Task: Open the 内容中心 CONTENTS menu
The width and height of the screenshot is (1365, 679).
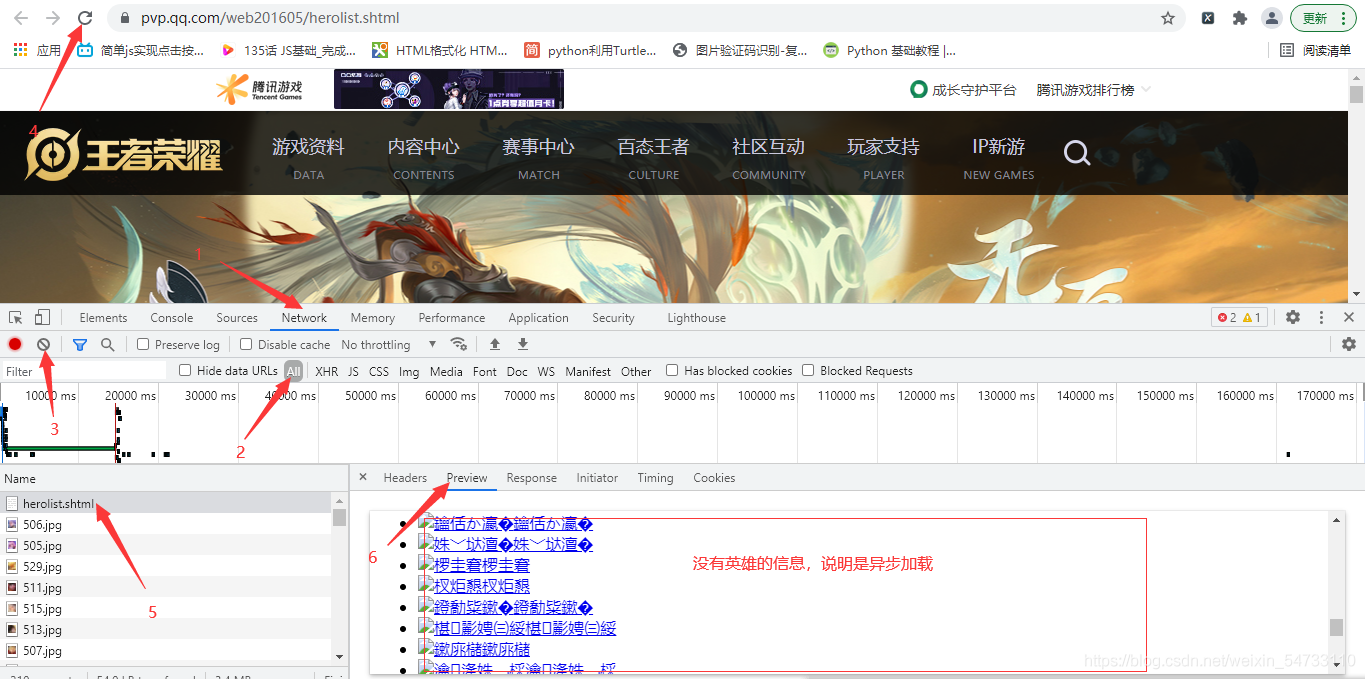Action: point(424,158)
